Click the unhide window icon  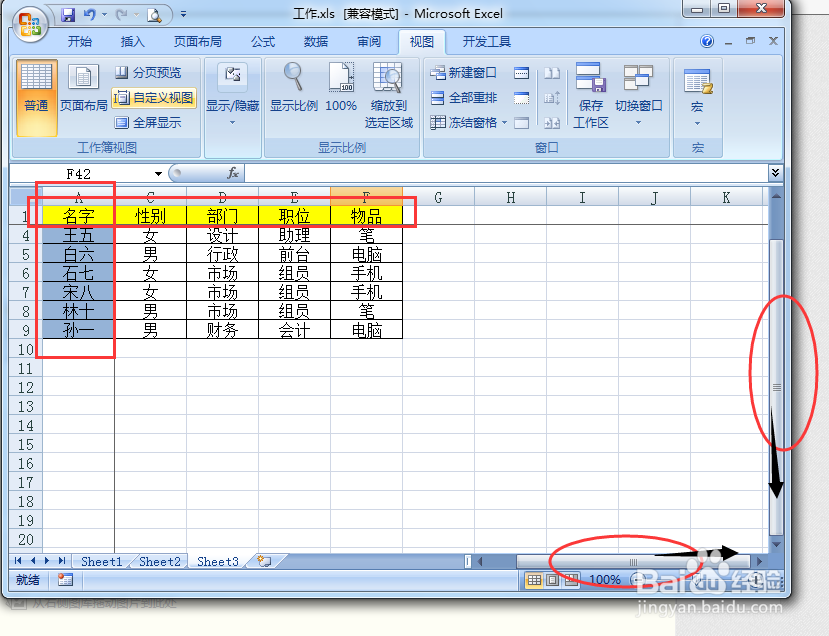(521, 123)
